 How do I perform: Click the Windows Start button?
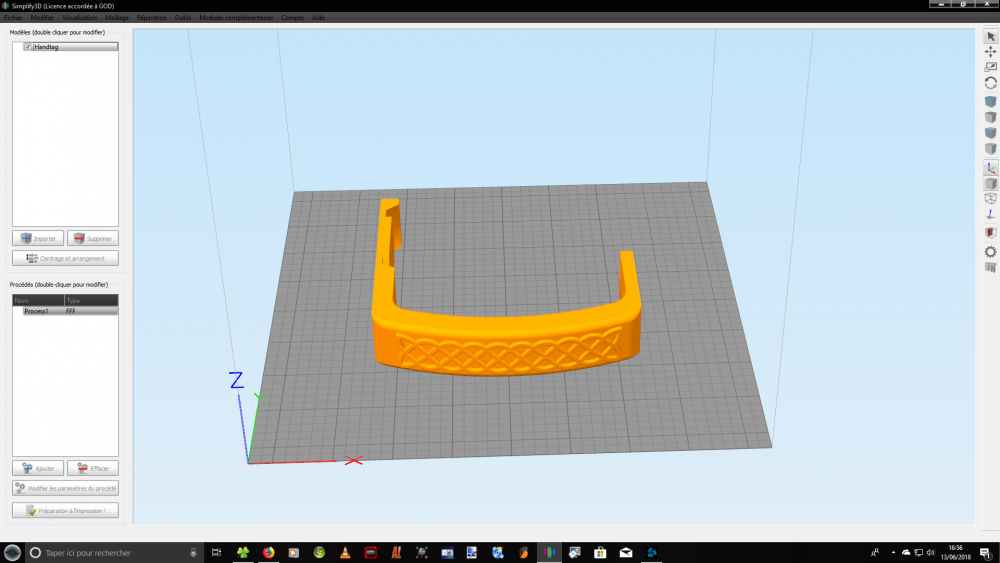pos(12,553)
